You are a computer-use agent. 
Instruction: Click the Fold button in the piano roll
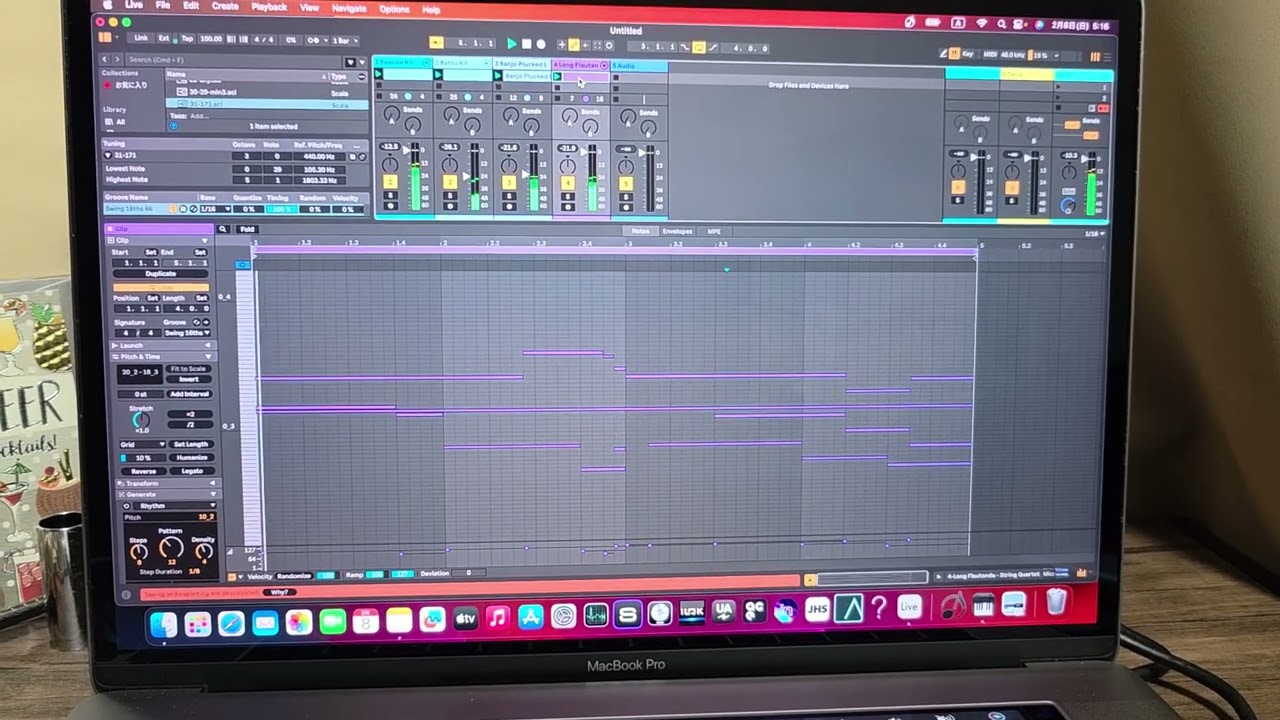247,229
